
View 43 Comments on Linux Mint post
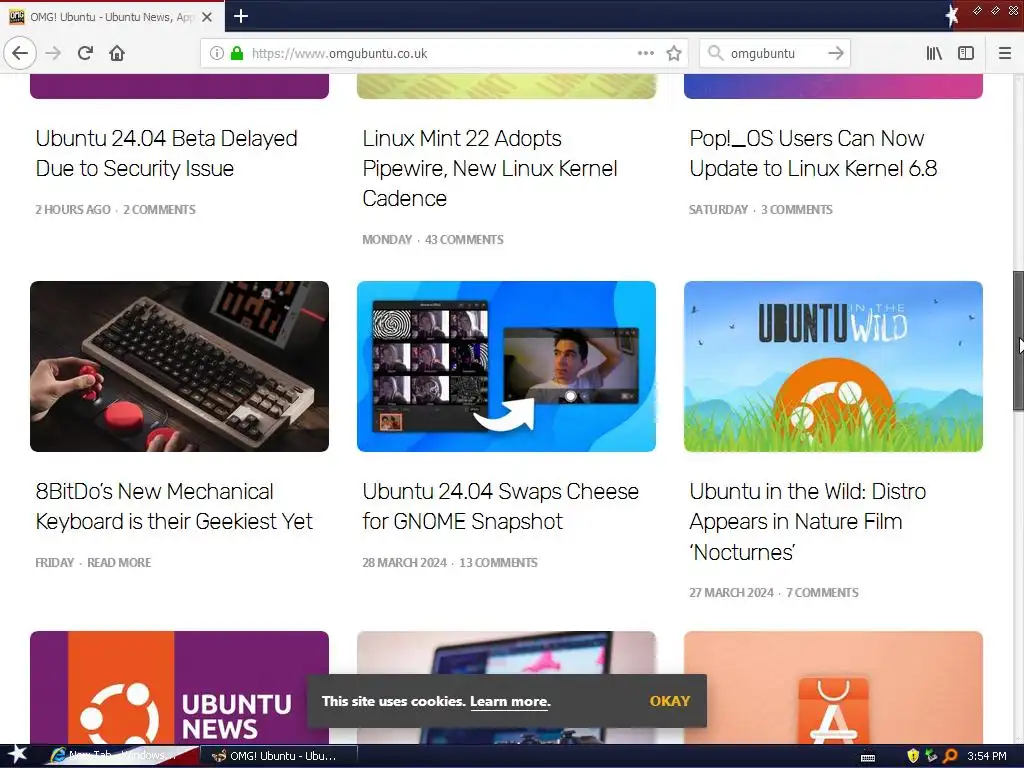pos(464,240)
